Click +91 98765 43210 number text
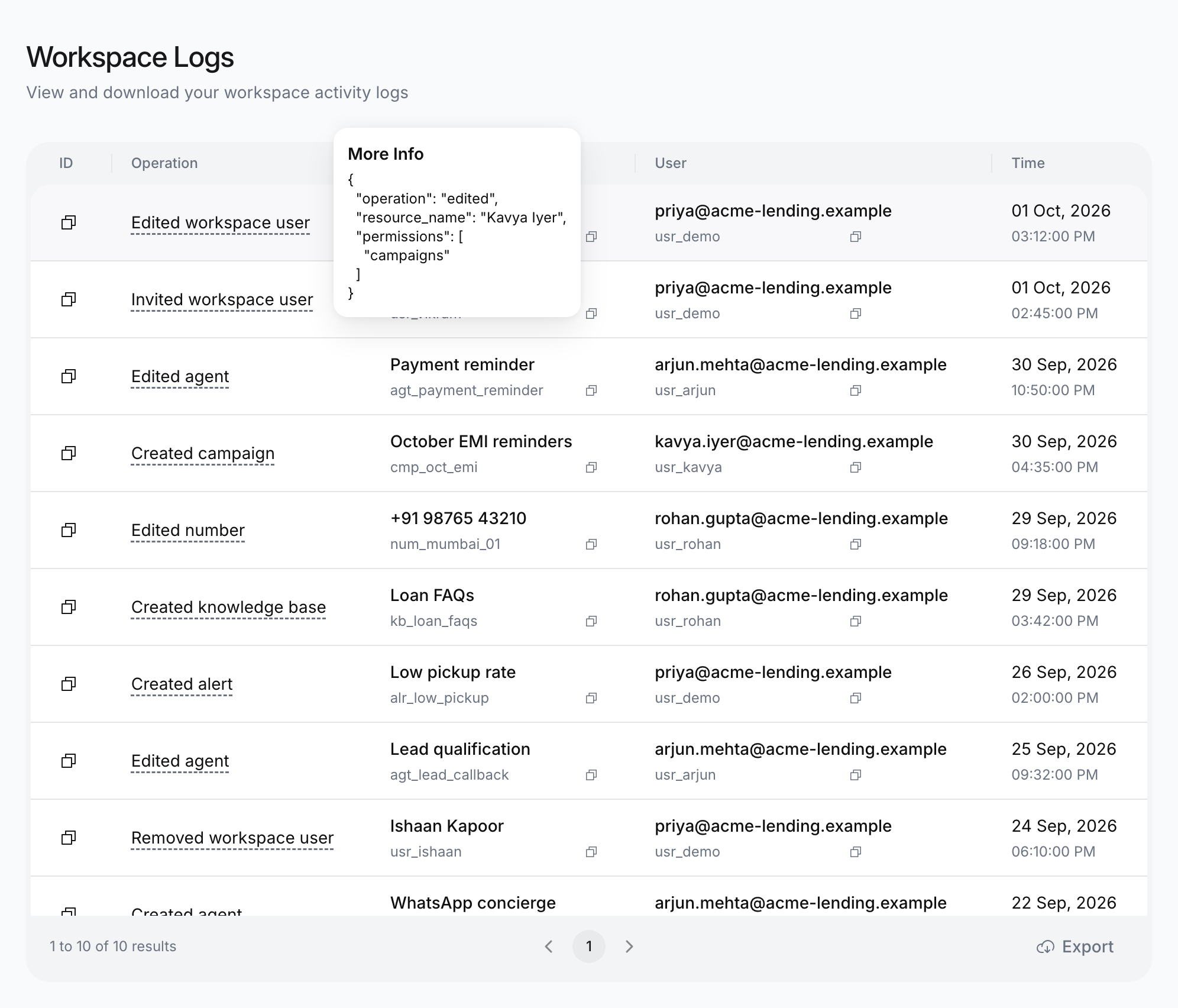Image resolution: width=1178 pixels, height=1008 pixels. pos(458,518)
